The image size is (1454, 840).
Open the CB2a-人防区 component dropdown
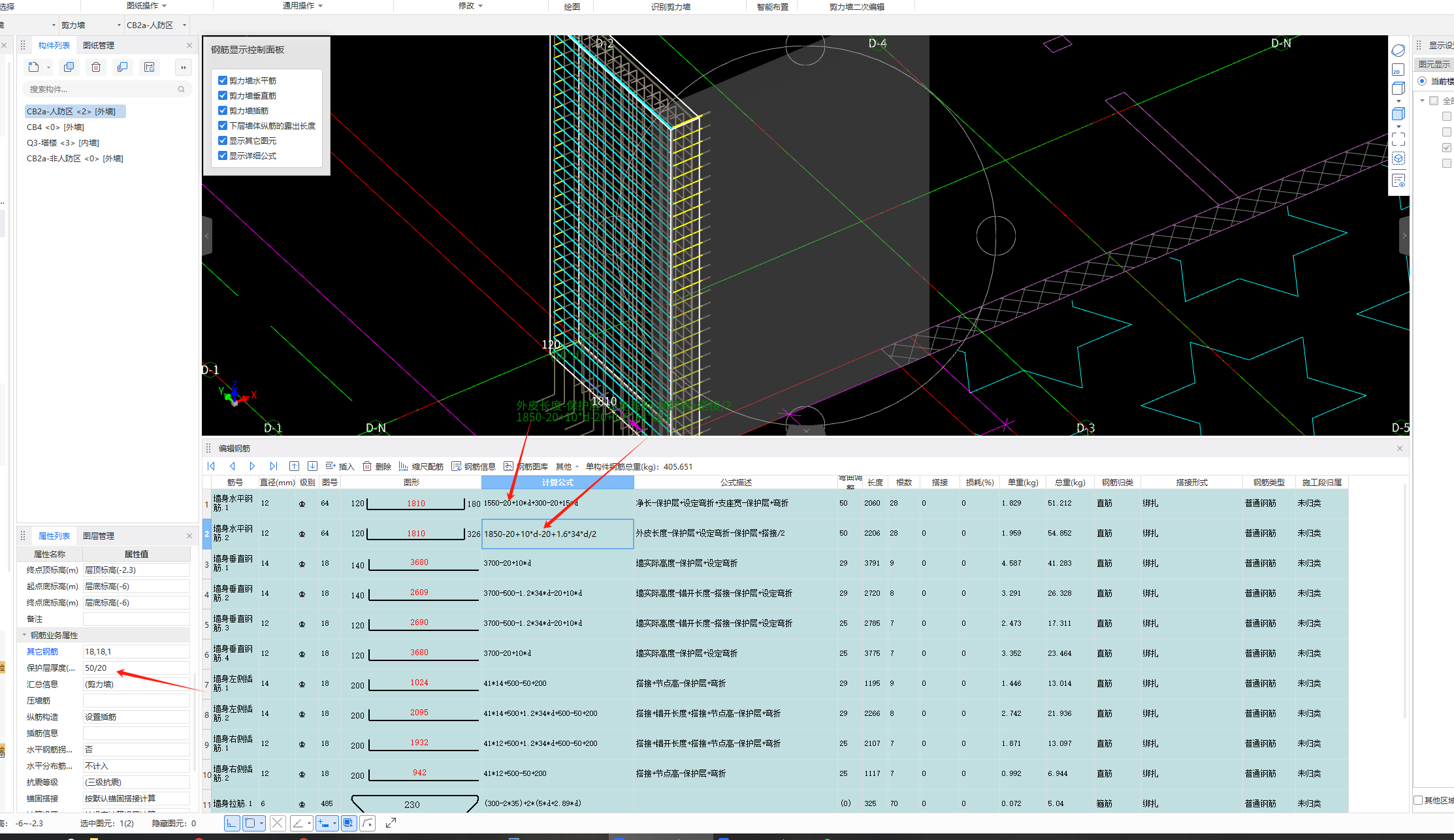point(184,25)
